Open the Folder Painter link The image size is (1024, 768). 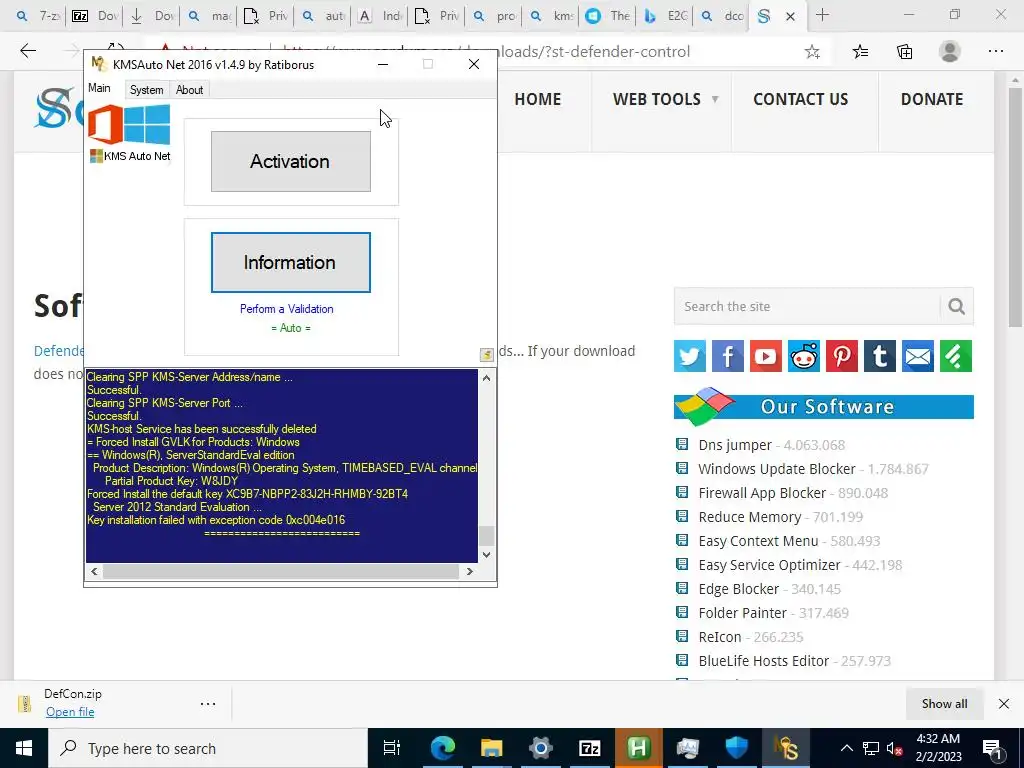pyautogui.click(x=743, y=613)
